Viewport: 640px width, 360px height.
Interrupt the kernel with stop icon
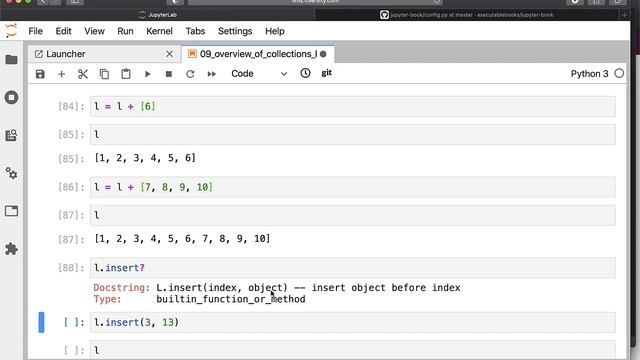169,74
